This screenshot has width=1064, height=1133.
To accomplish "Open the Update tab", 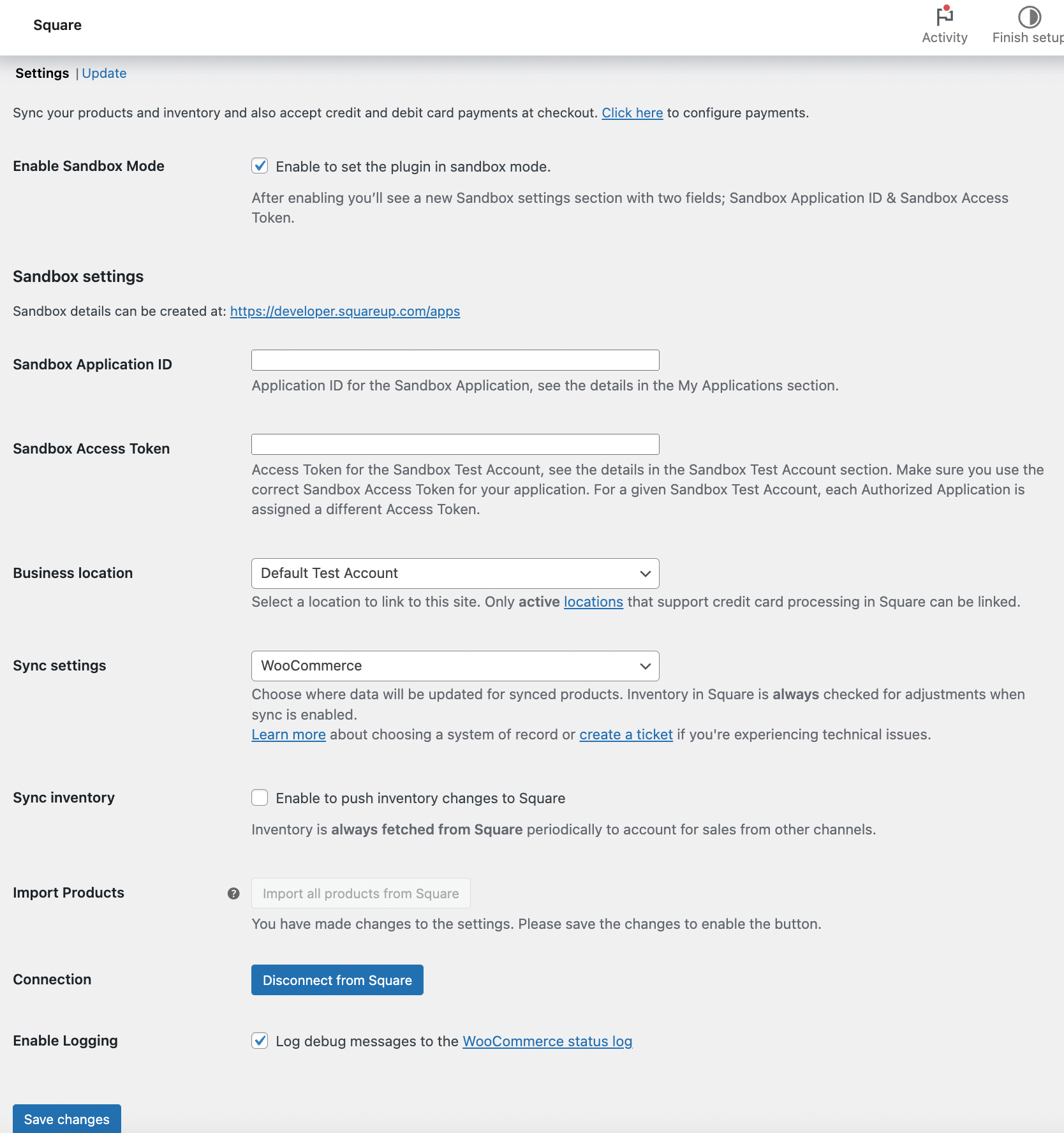I will [x=104, y=73].
